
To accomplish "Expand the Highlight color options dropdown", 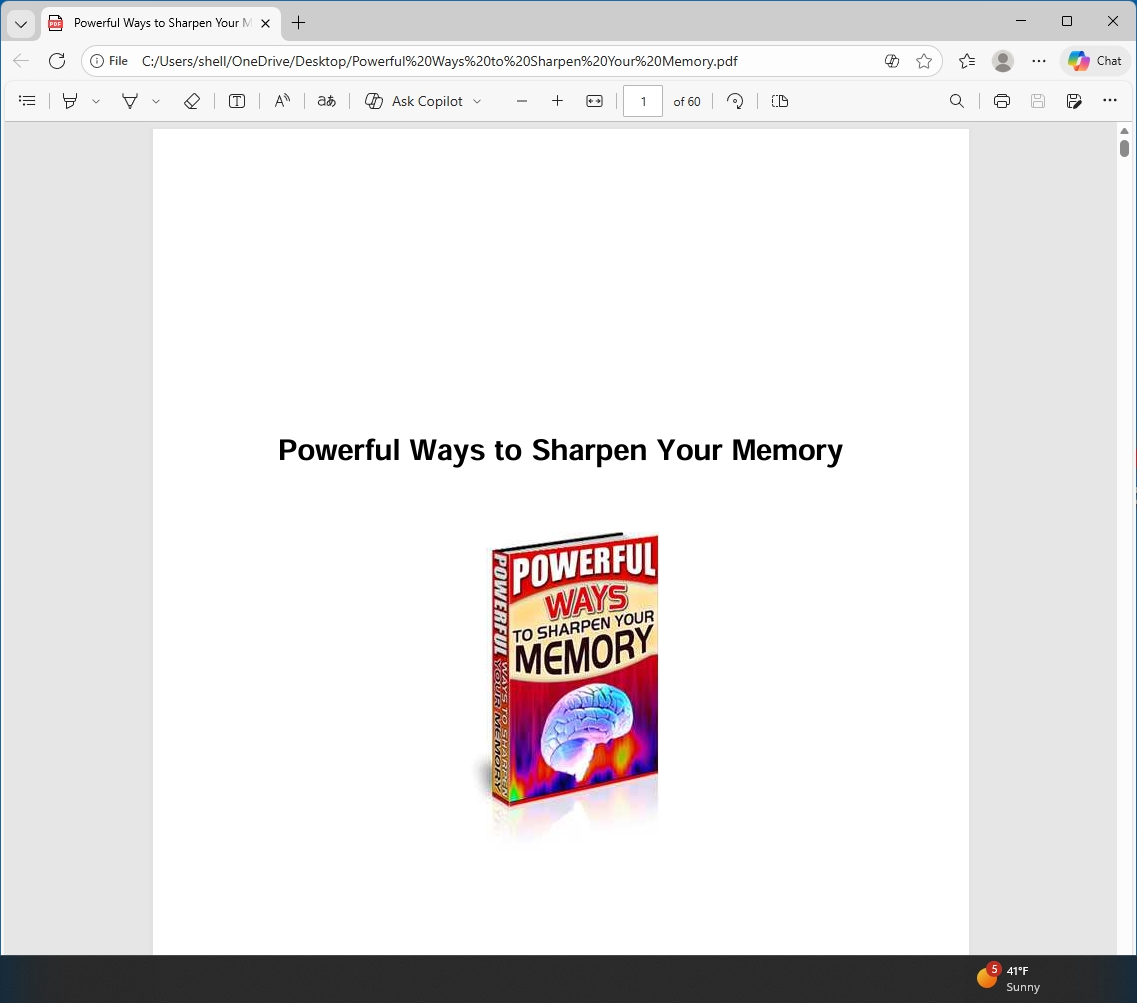I will tap(96, 101).
